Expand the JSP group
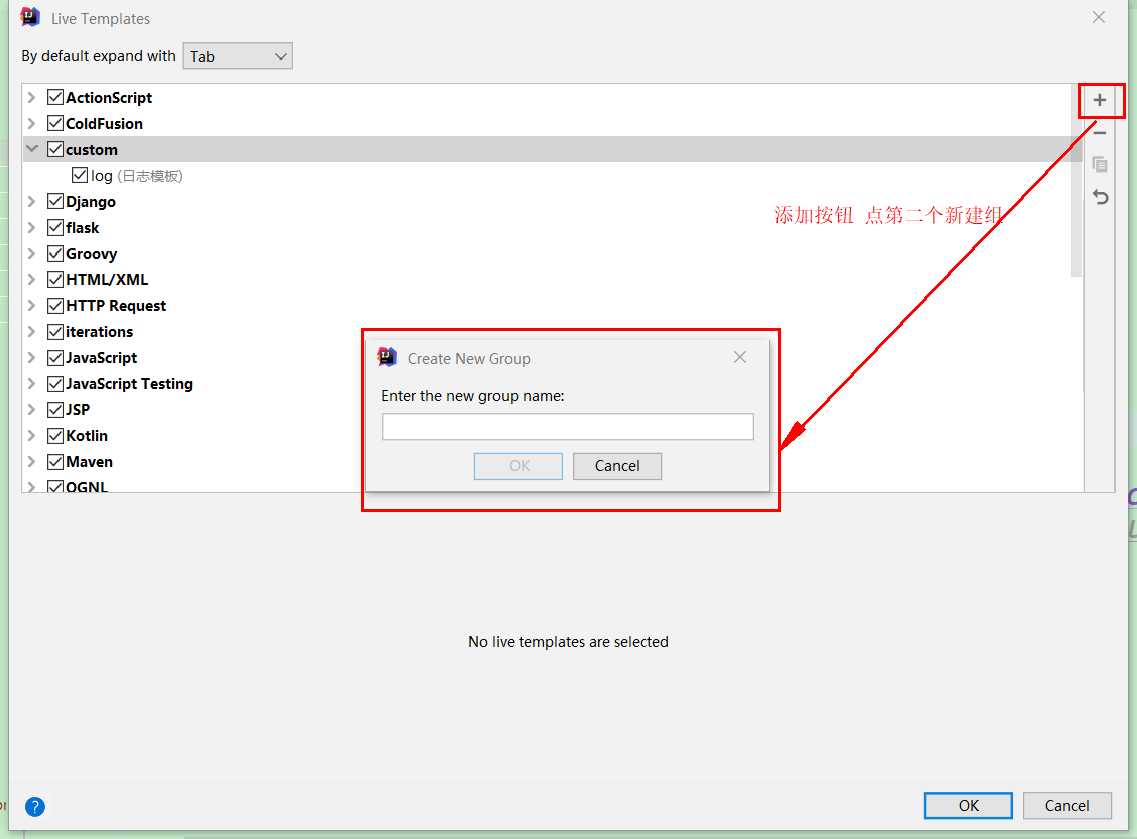The width and height of the screenshot is (1137, 839). coord(31,410)
